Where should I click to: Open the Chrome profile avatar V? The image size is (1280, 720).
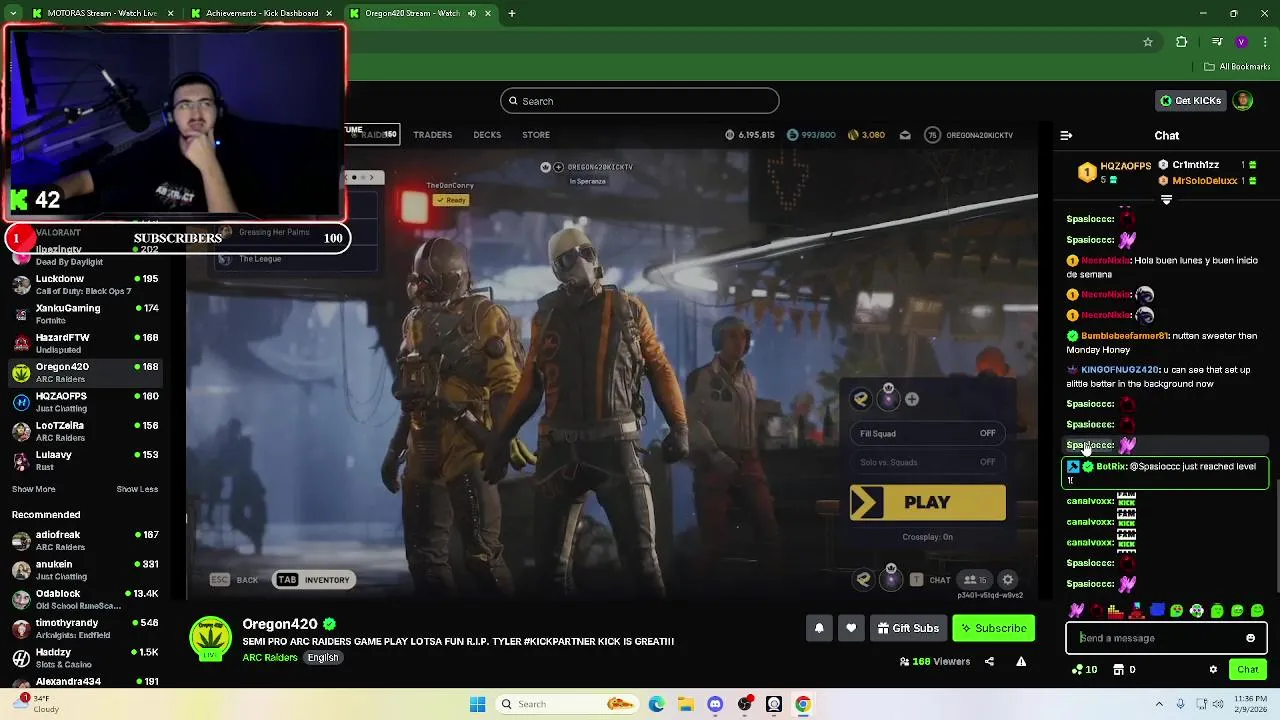(1241, 42)
